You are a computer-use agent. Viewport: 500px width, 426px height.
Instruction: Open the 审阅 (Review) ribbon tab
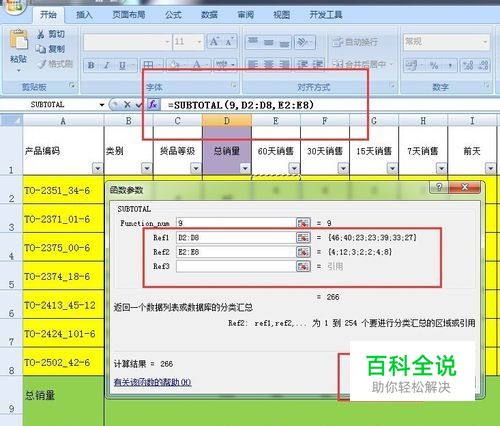tap(246, 15)
